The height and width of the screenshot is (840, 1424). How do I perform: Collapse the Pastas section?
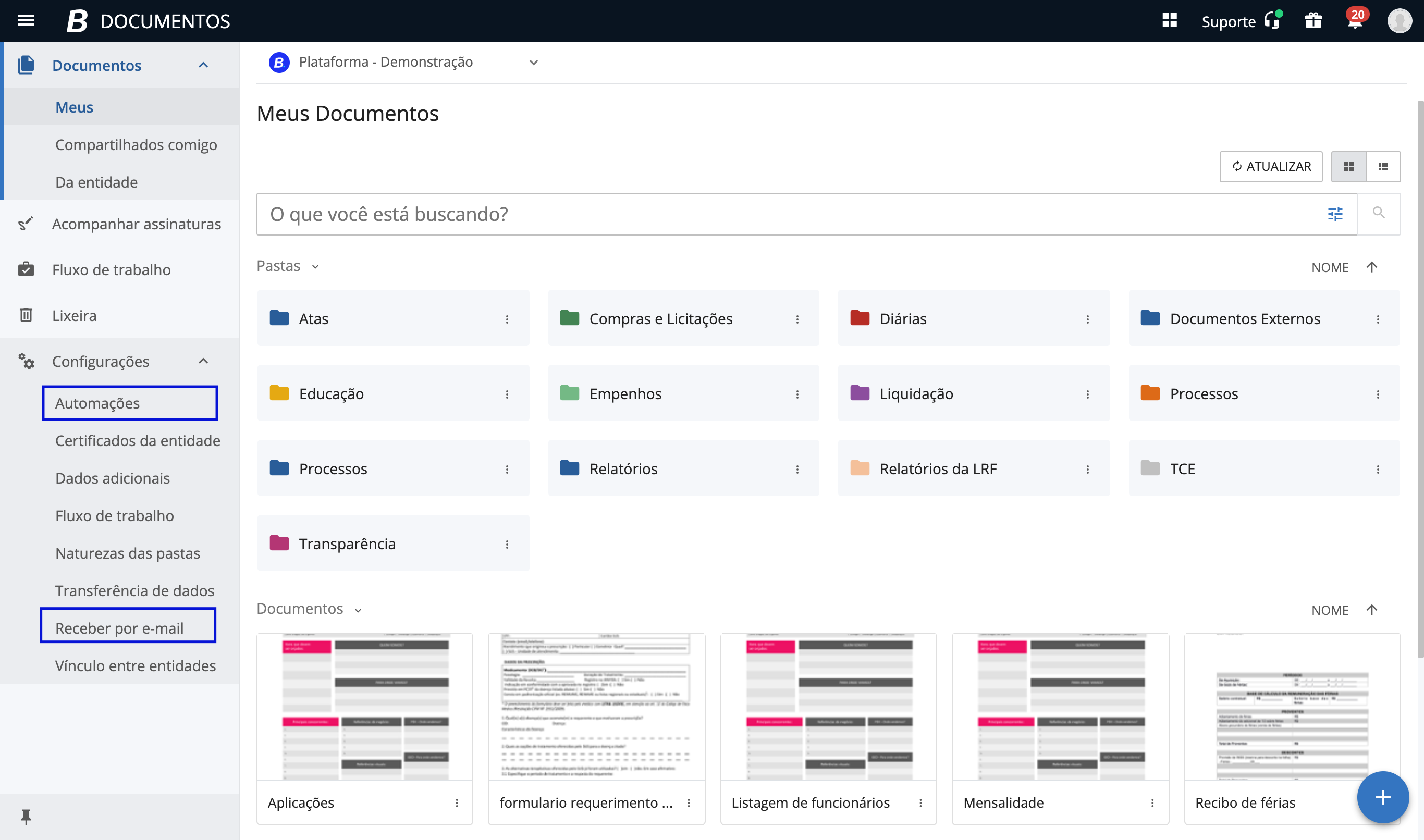coord(315,267)
